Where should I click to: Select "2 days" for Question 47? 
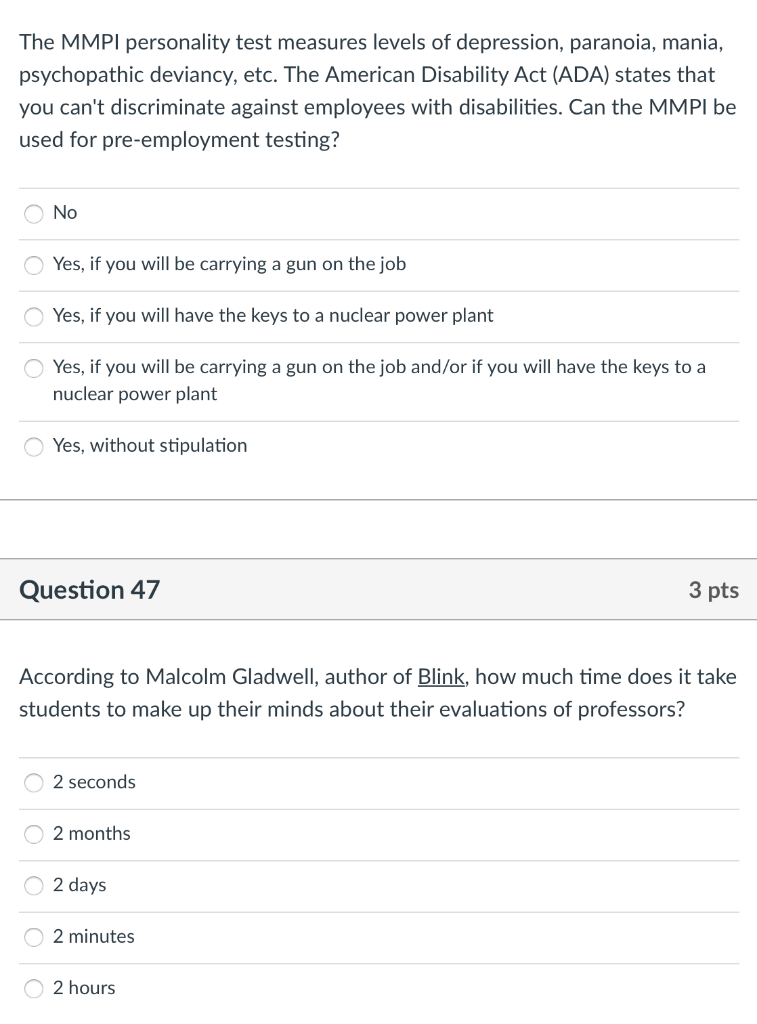click(34, 886)
